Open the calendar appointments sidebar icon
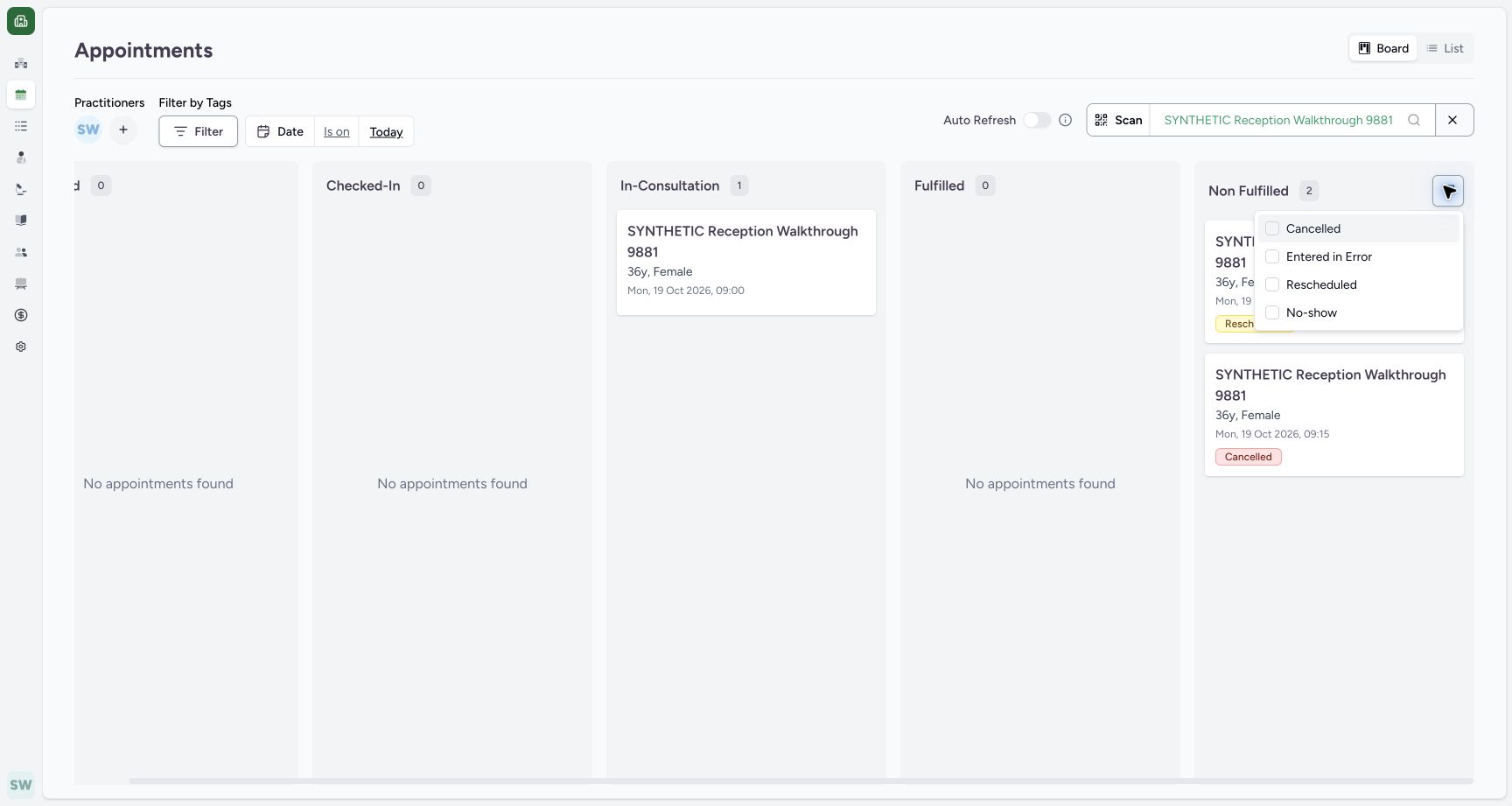This screenshot has height=806, width=1512. click(x=21, y=95)
